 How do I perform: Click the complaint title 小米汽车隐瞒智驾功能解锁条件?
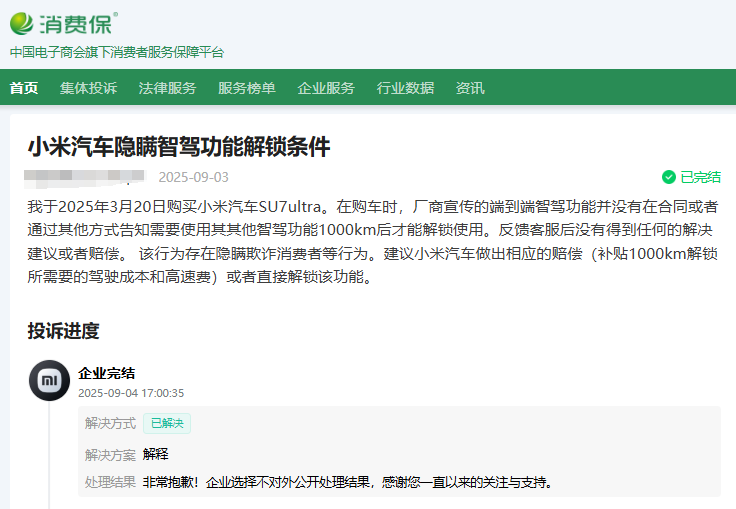[x=179, y=147]
